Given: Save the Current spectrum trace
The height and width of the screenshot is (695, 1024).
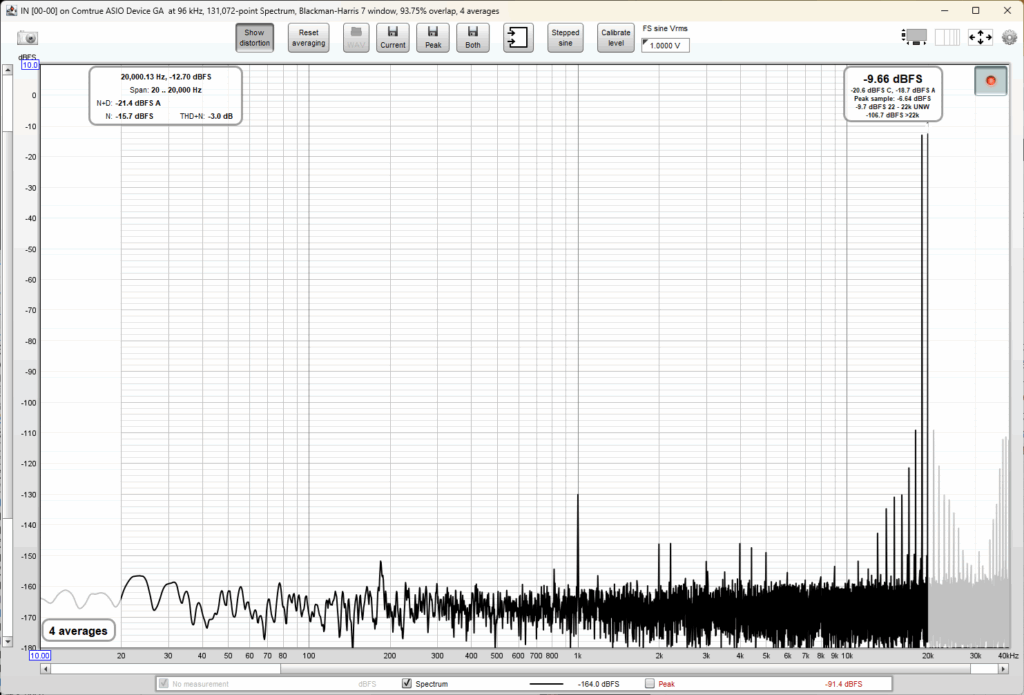Looking at the screenshot, I should coord(392,38).
